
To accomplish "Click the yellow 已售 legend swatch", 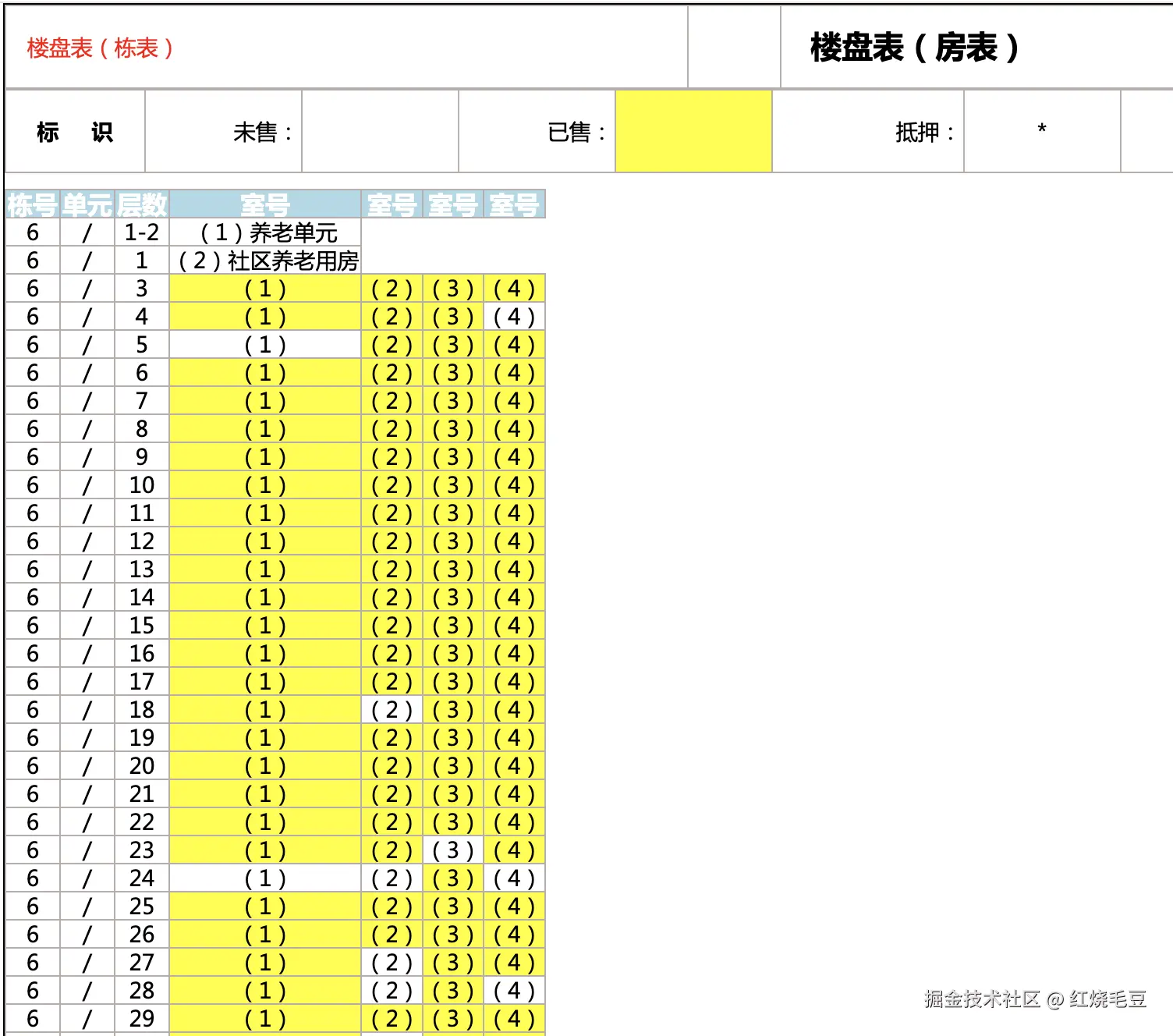I will (x=693, y=132).
